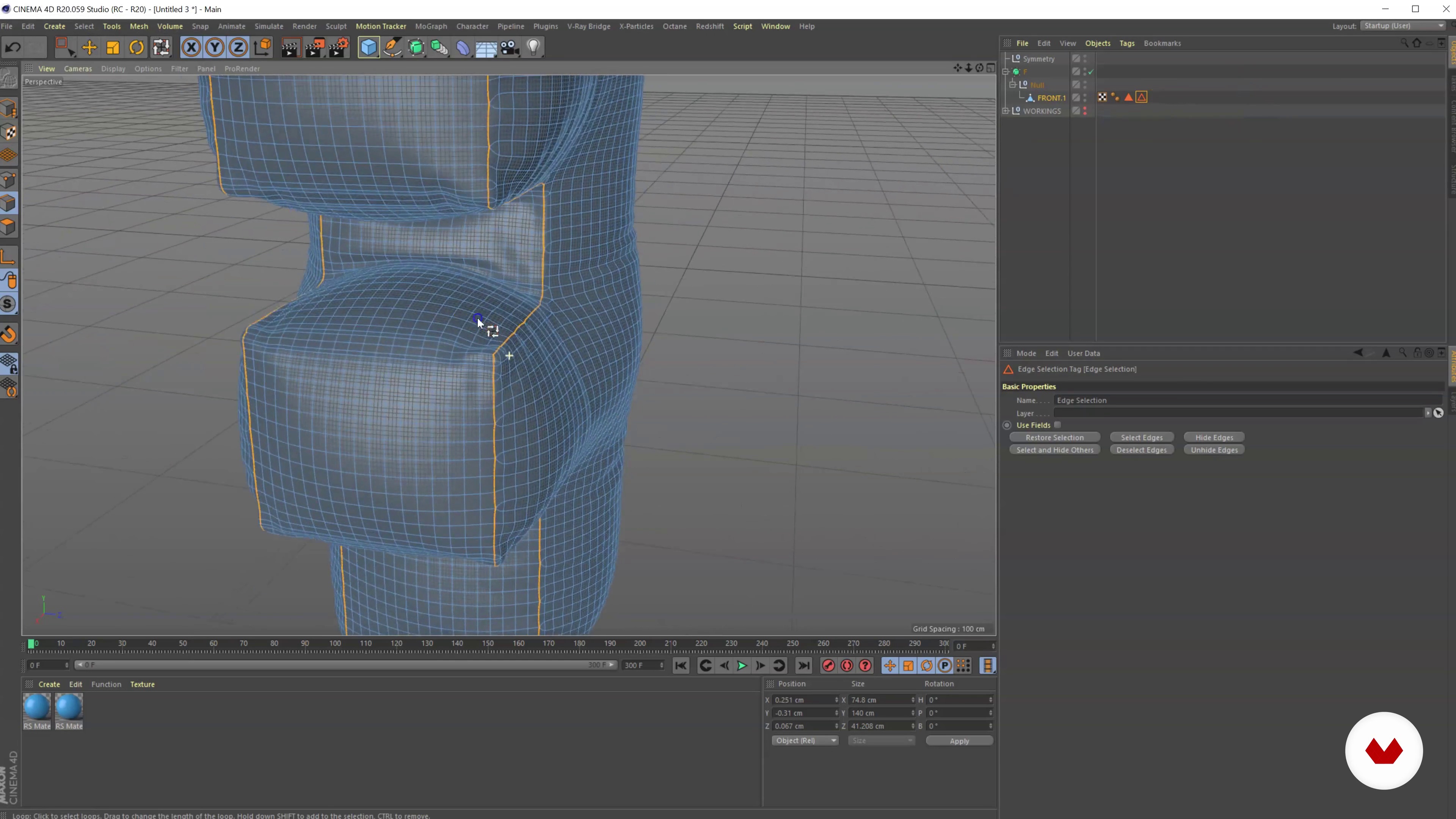The height and width of the screenshot is (819, 1456).
Task: Render to Picture Viewer icon
Action: 315,47
